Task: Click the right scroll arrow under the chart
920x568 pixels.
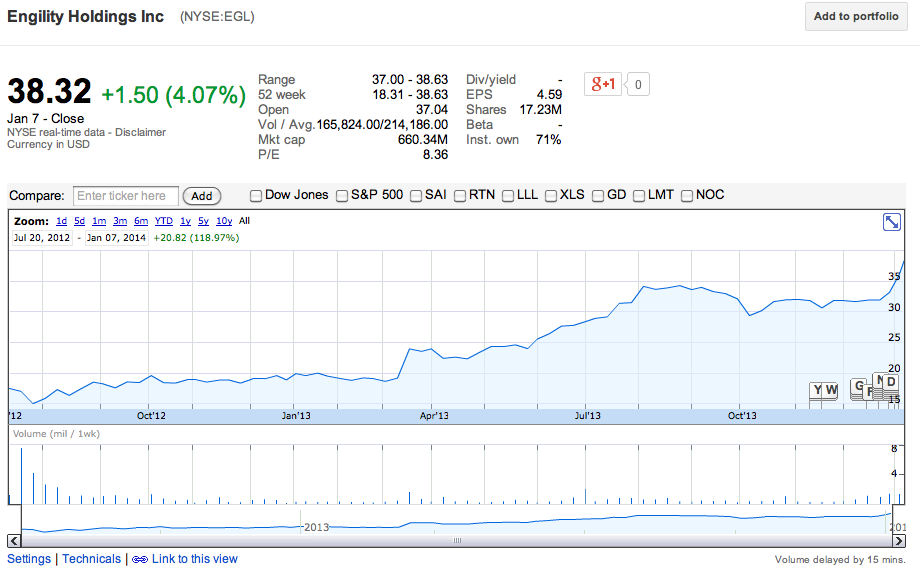Action: pos(899,541)
